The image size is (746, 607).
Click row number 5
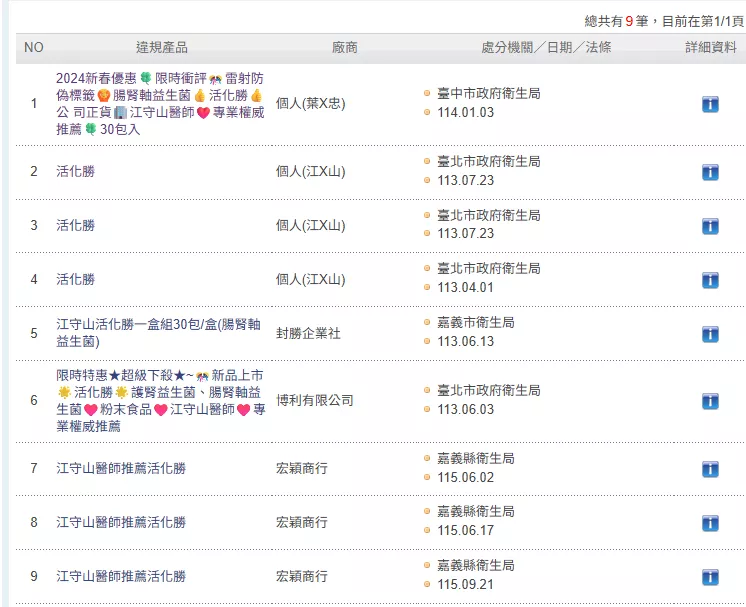pos(34,333)
